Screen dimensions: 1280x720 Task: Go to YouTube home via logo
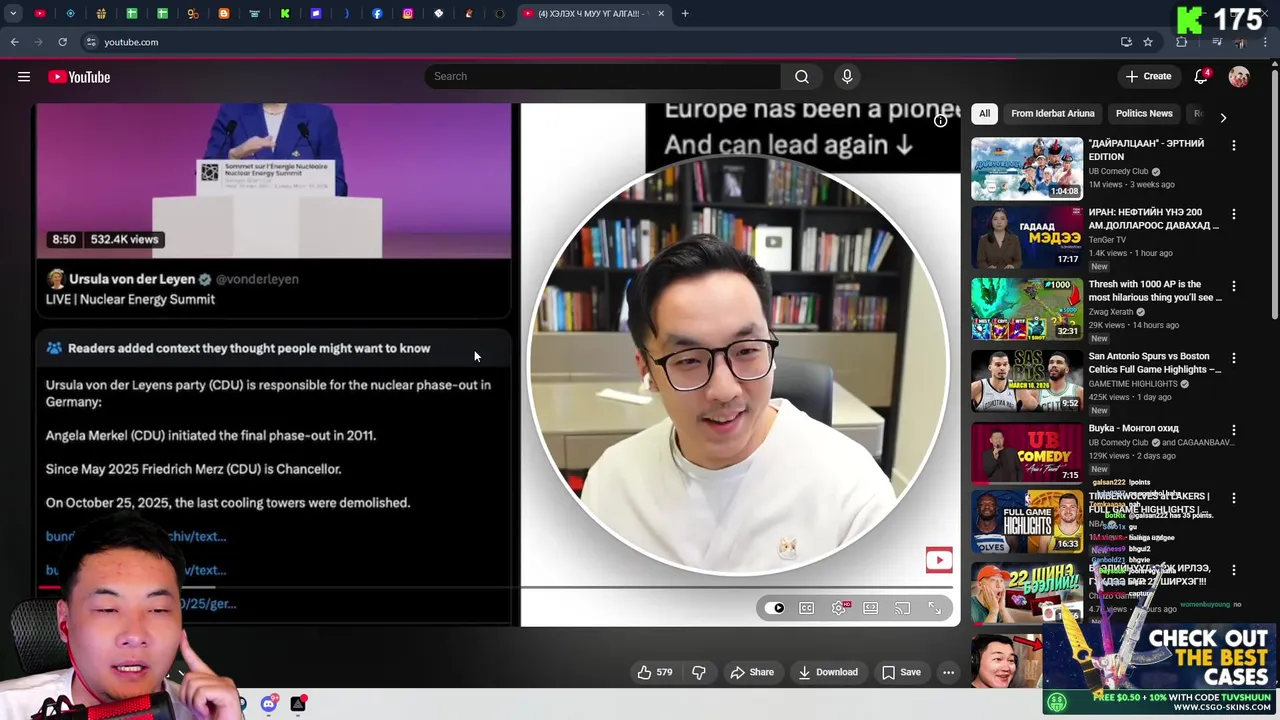coord(79,77)
